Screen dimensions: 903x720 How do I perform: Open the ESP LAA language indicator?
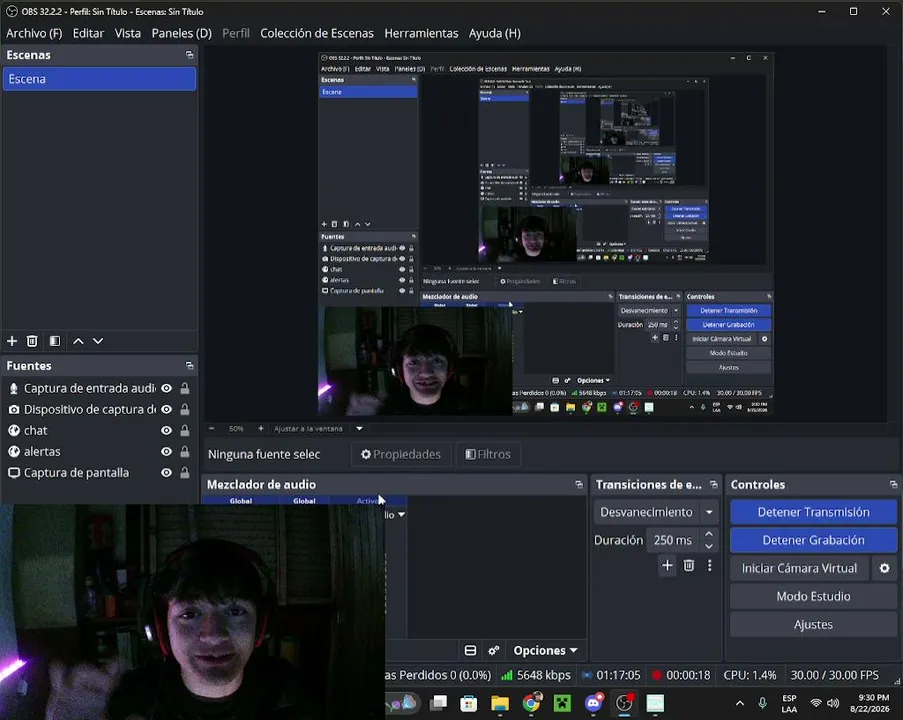789,703
